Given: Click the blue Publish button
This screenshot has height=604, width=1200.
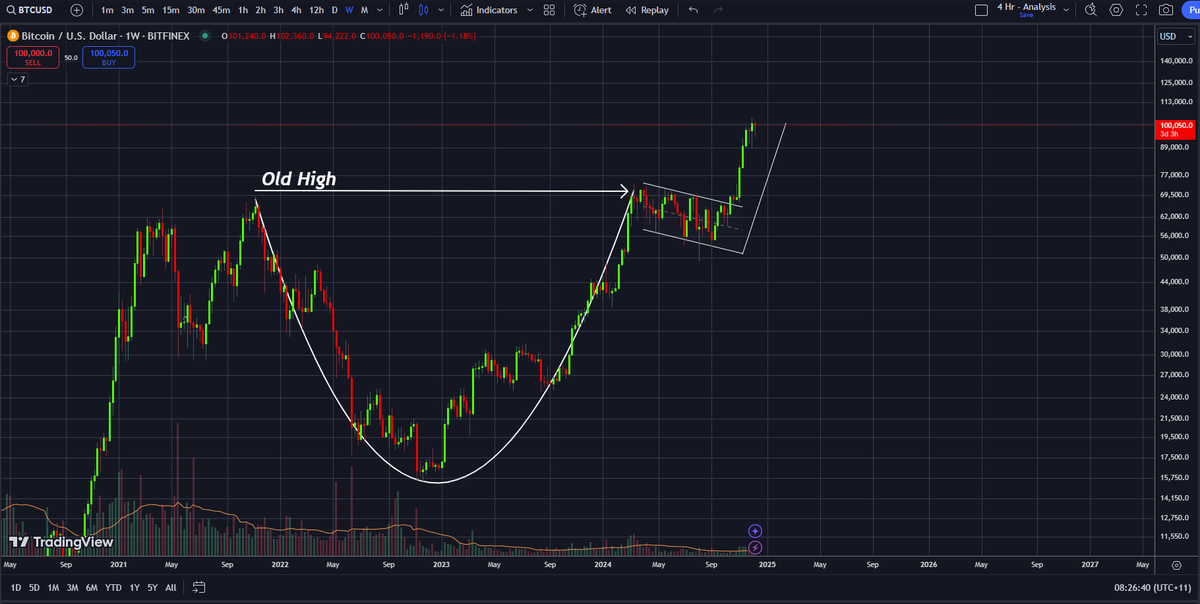Looking at the screenshot, I should (1191, 10).
